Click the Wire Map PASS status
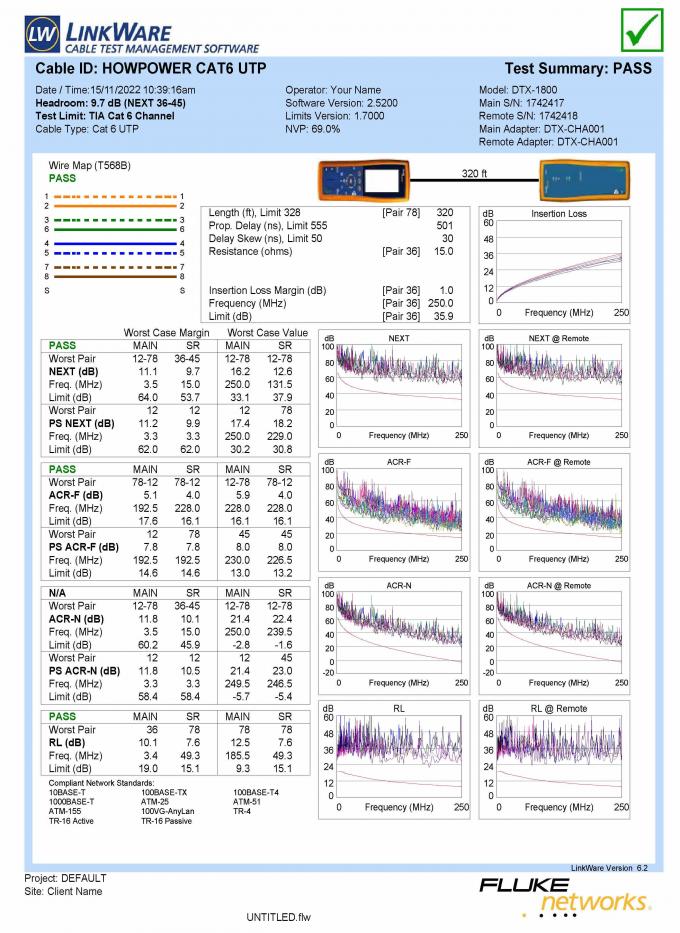Screen dimensions: 680x933 (x=62, y=178)
